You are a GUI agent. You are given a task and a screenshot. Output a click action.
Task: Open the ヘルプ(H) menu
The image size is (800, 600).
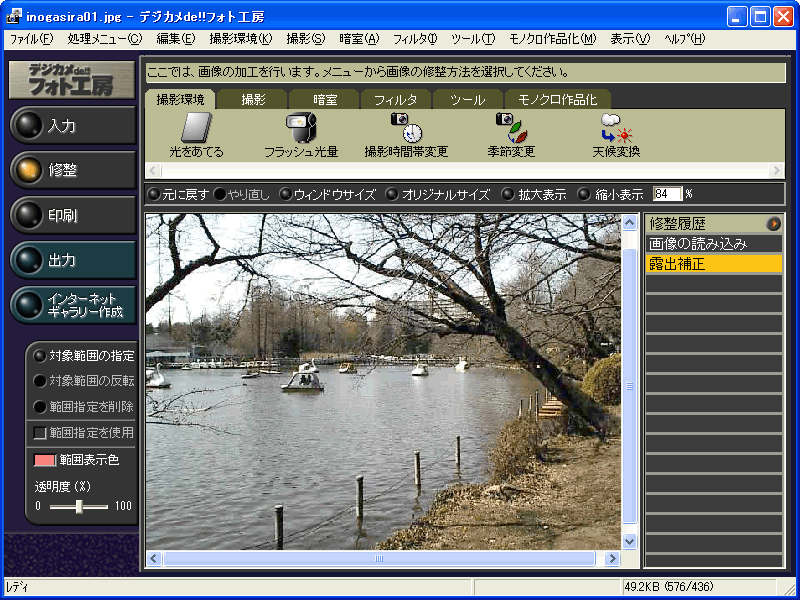tap(684, 39)
